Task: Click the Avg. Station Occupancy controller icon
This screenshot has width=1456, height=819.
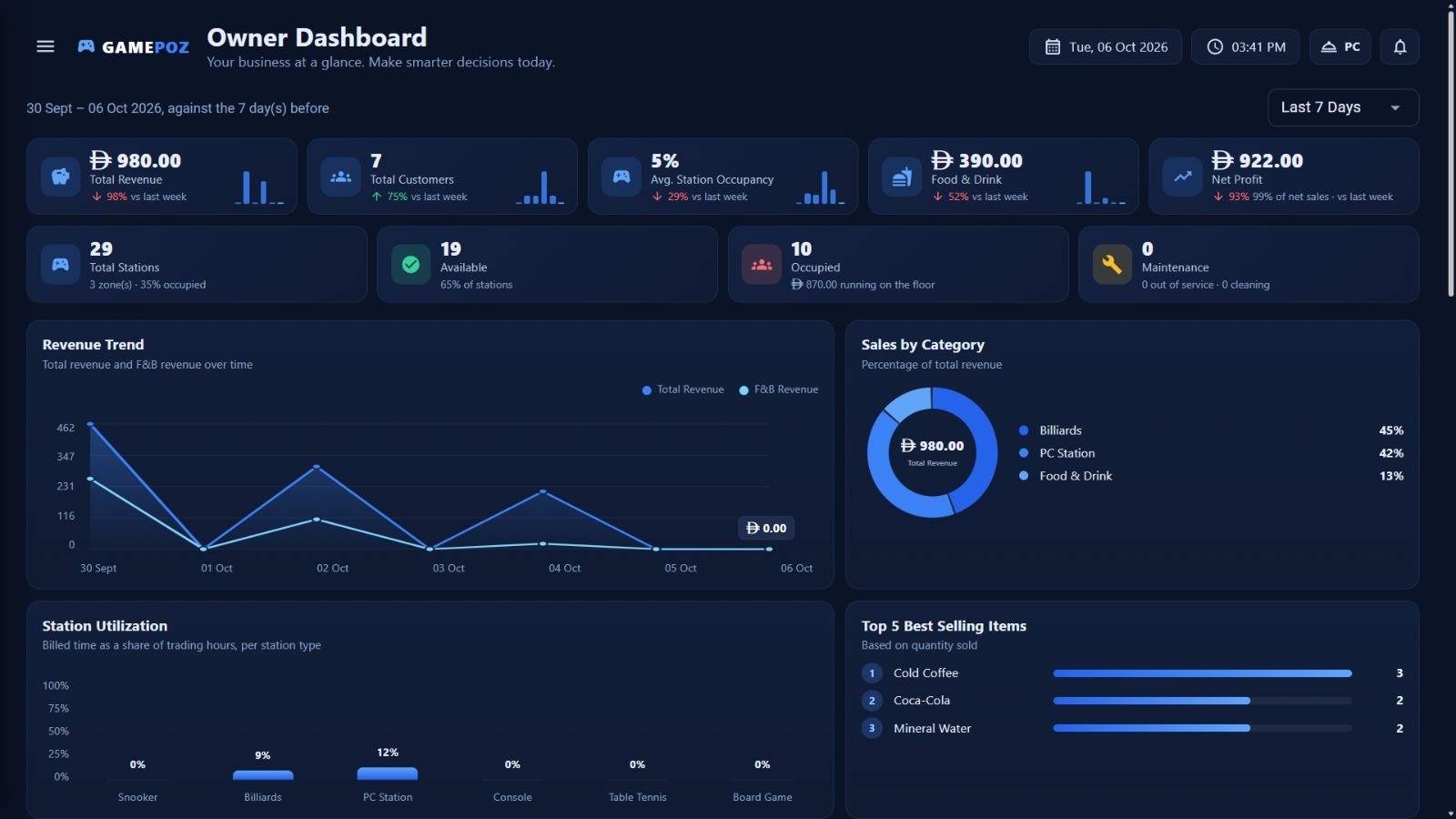Action: point(622,177)
